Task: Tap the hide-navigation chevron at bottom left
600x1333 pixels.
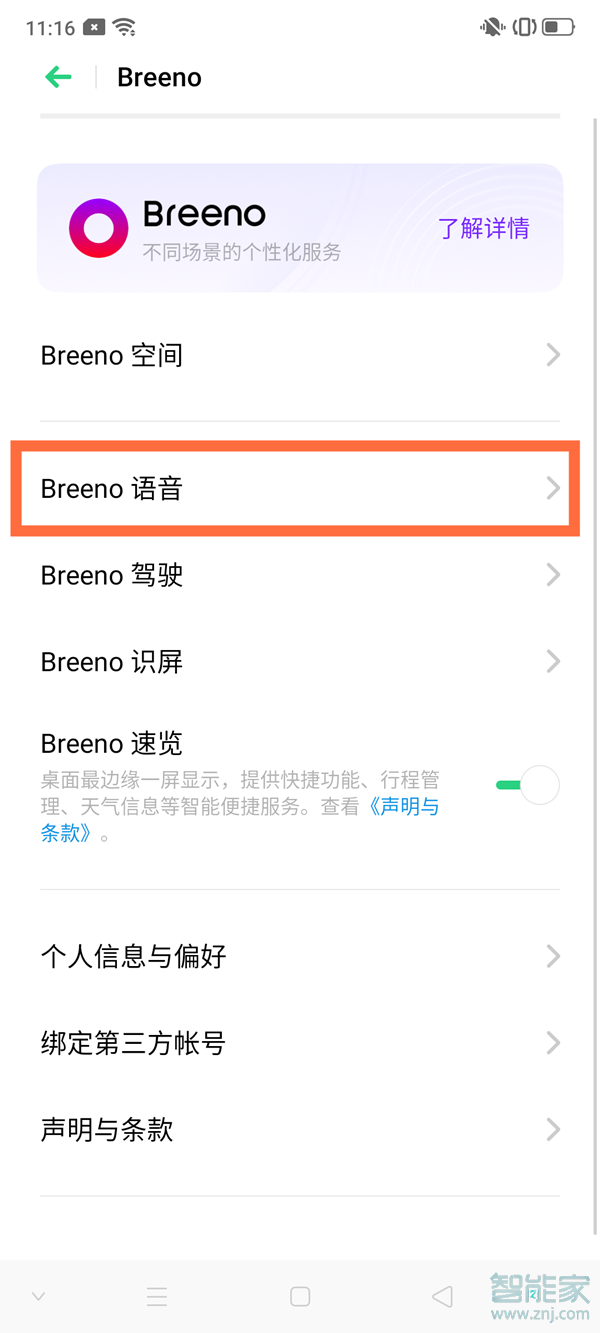Action: pos(38,1295)
